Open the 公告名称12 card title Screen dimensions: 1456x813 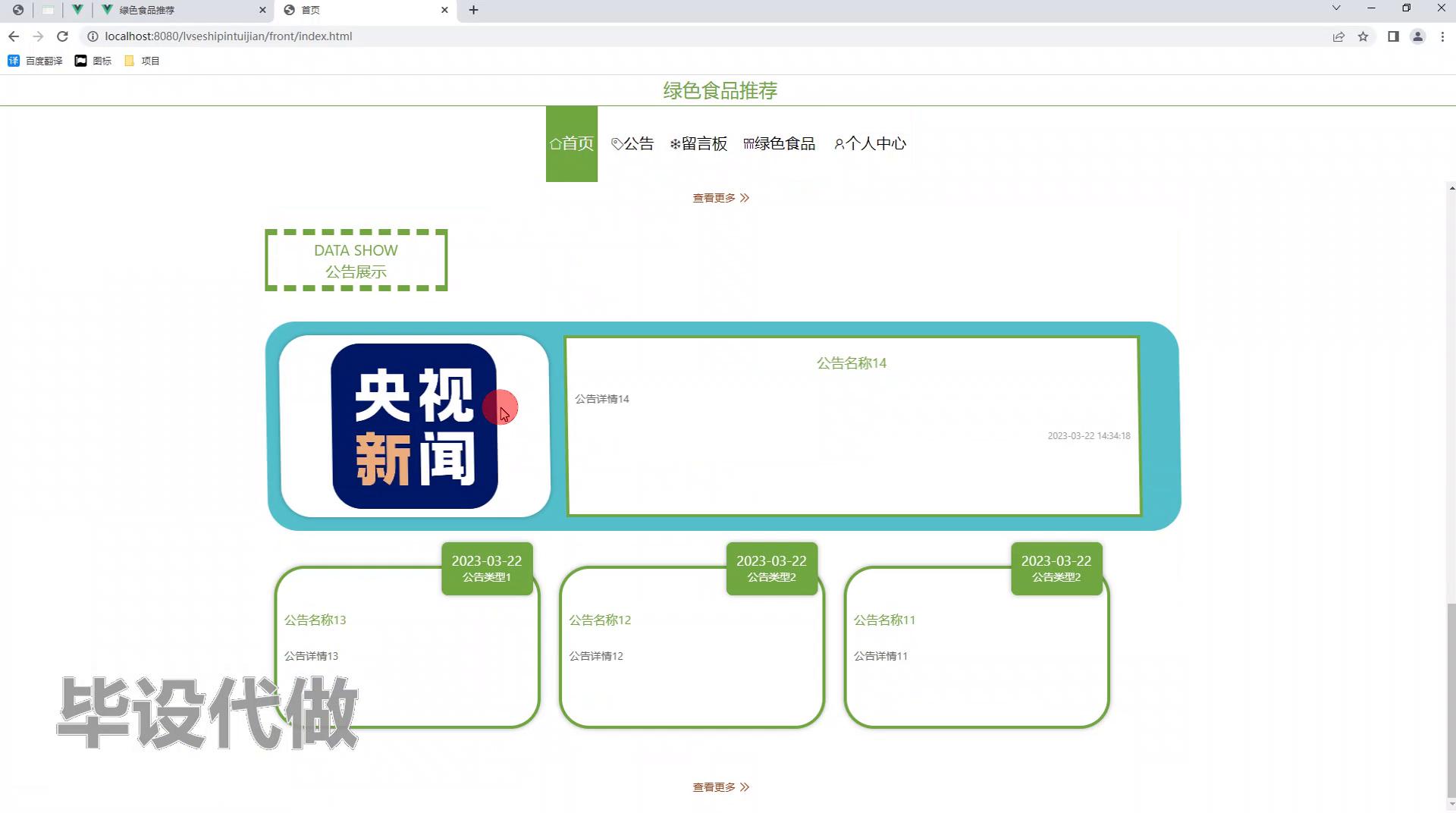coord(600,620)
